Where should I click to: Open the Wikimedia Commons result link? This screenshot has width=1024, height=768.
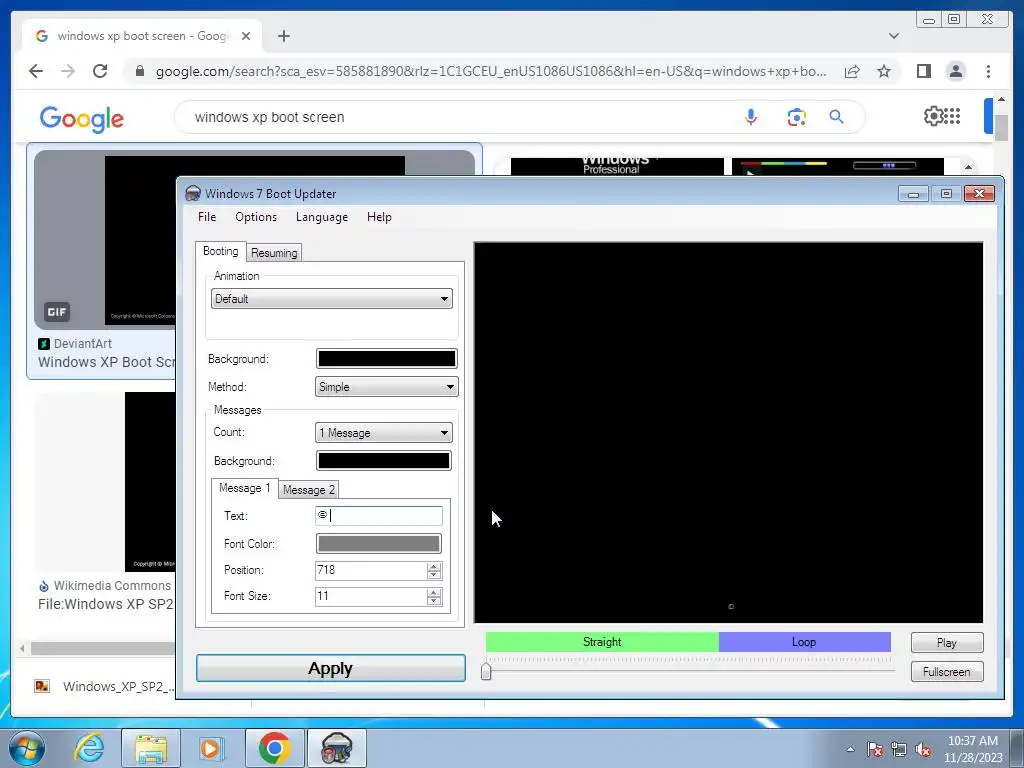coord(106,604)
